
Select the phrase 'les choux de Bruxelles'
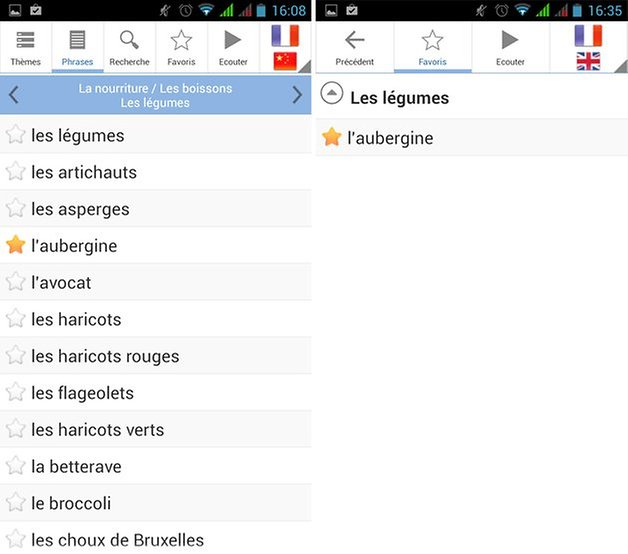click(117, 540)
